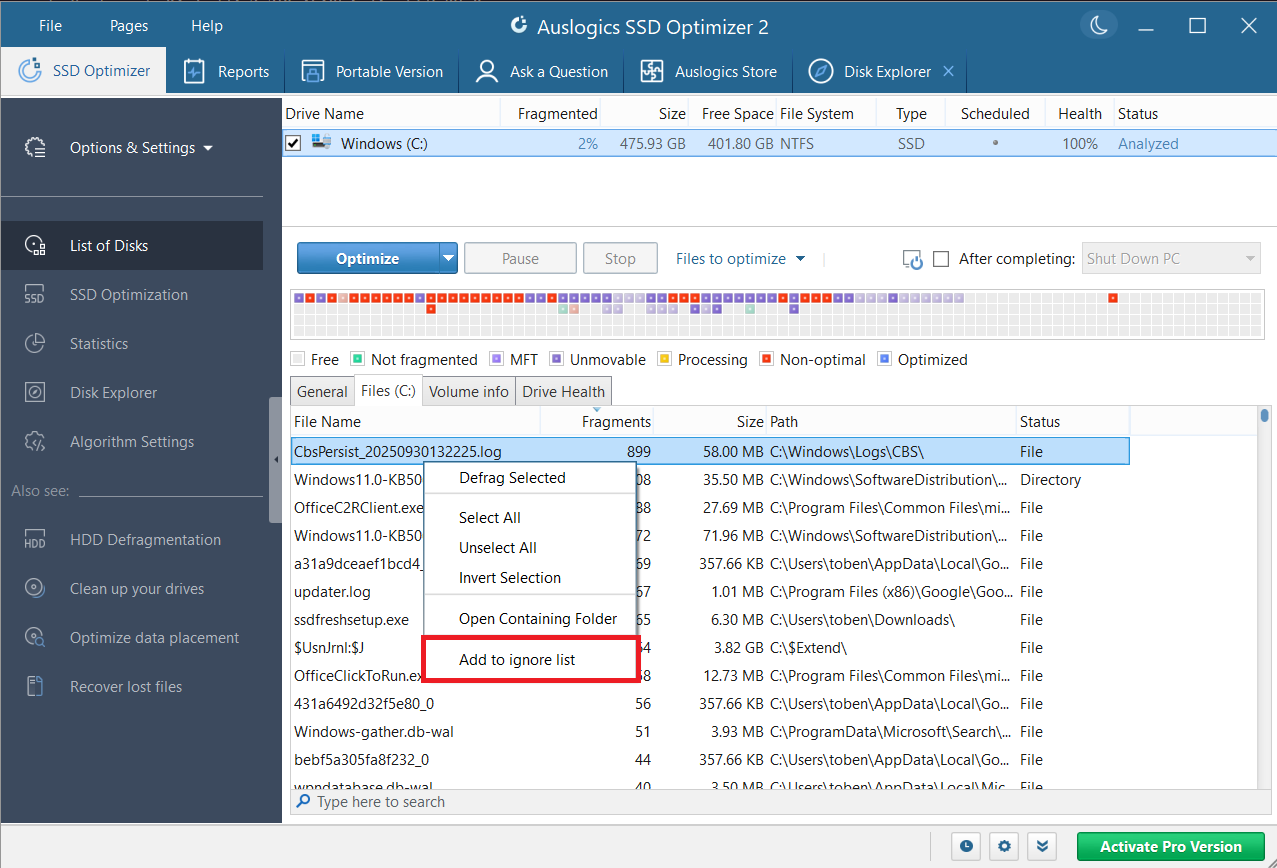
Task: Open the Optimize button dropdown arrow
Action: click(x=447, y=259)
